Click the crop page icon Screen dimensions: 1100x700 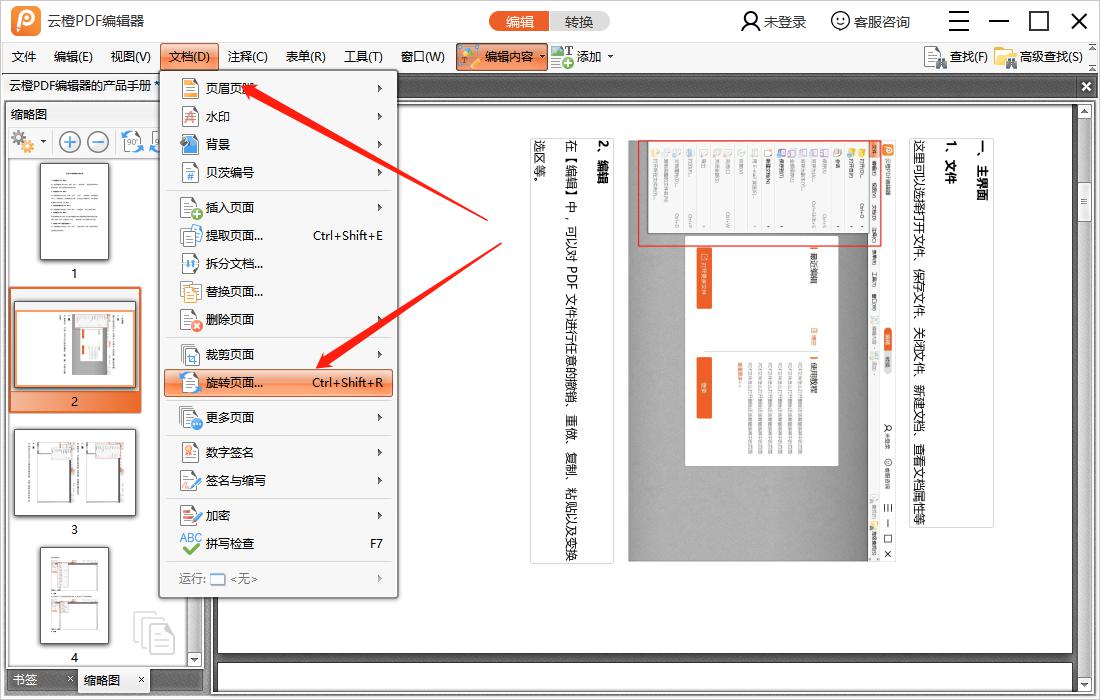[190, 355]
